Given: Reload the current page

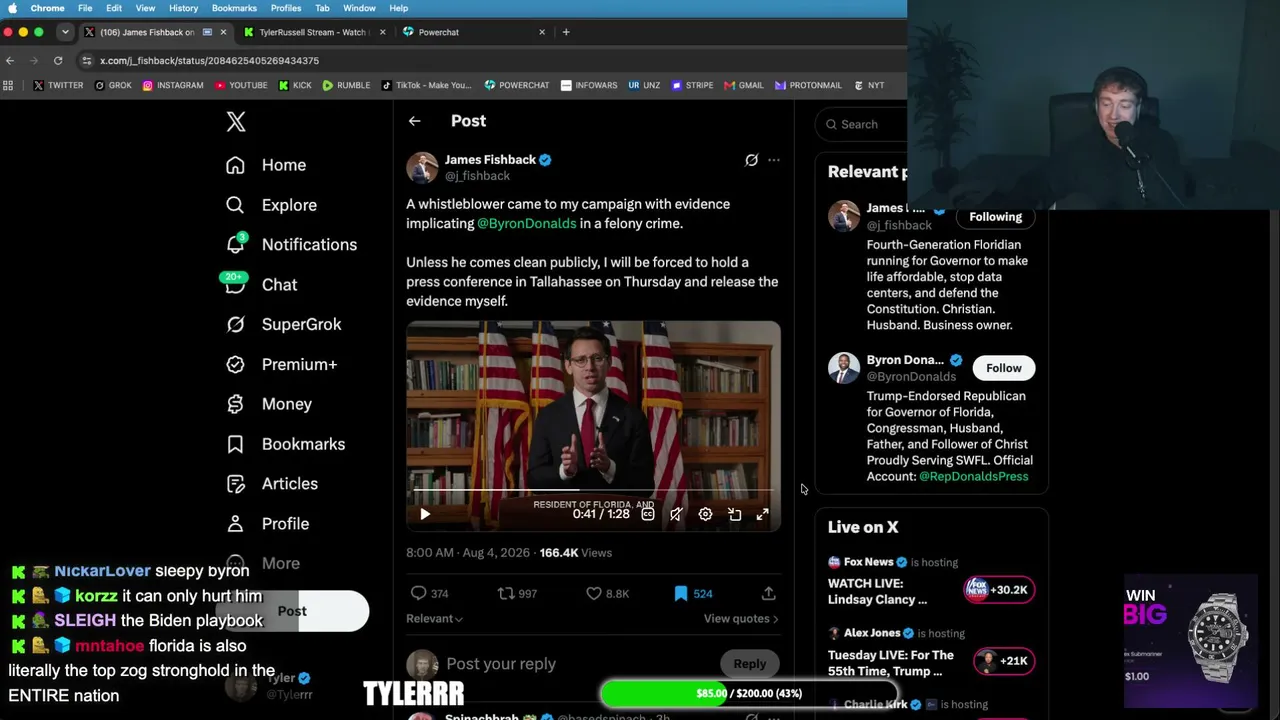Looking at the screenshot, I should 58,61.
